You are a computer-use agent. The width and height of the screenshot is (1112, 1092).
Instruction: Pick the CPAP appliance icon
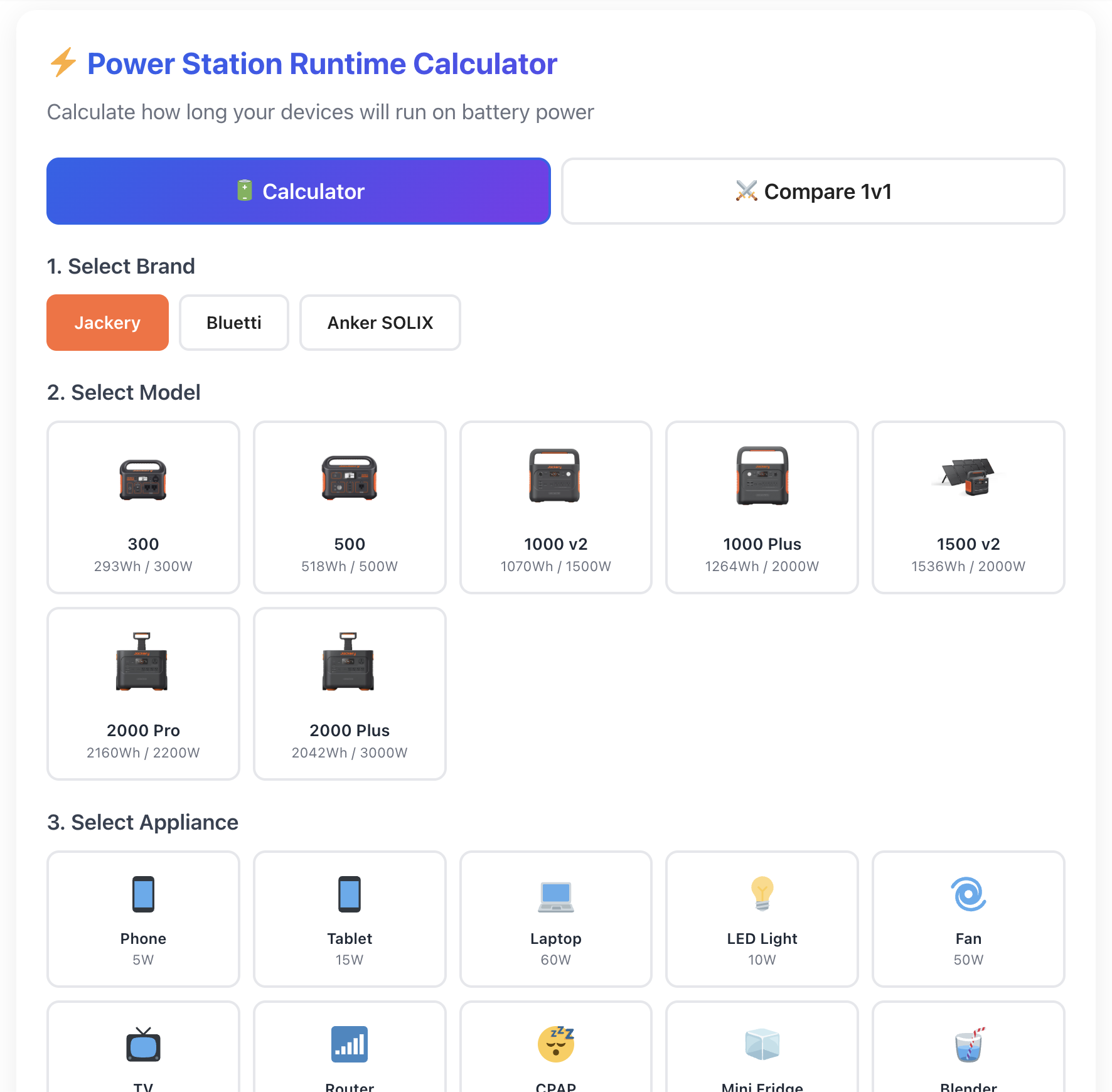(x=555, y=1045)
